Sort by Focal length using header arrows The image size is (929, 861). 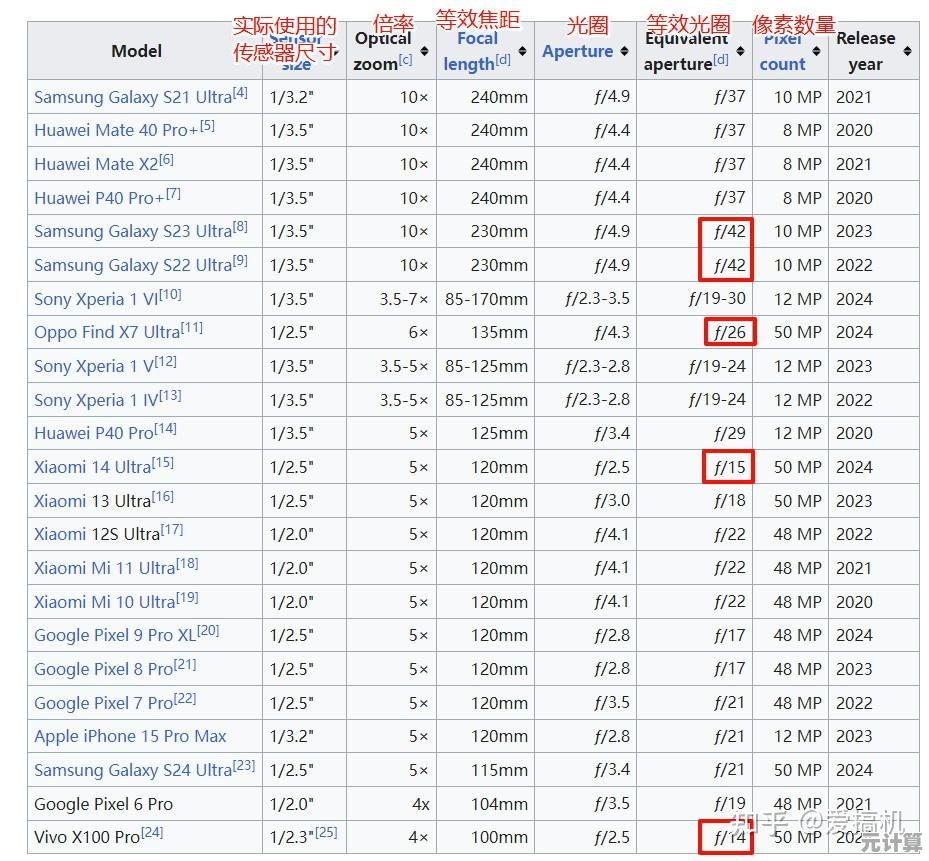click(523, 51)
